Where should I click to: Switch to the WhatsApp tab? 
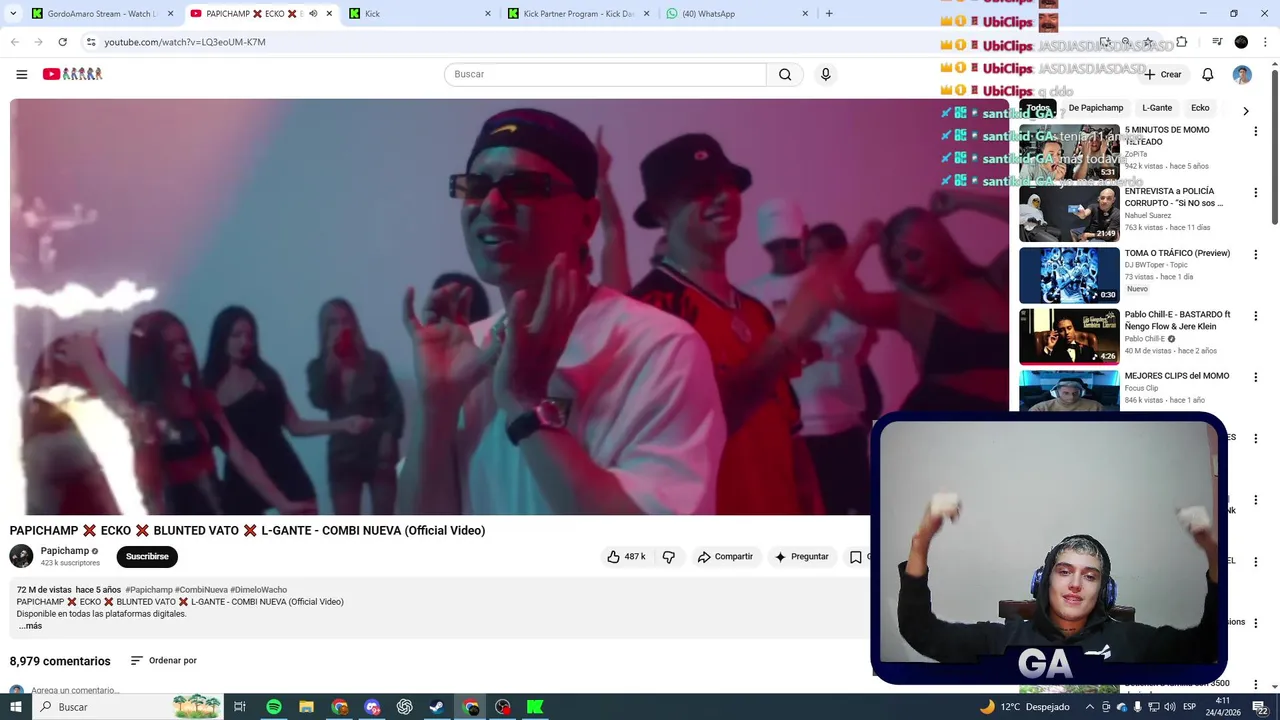[x=737, y=14]
